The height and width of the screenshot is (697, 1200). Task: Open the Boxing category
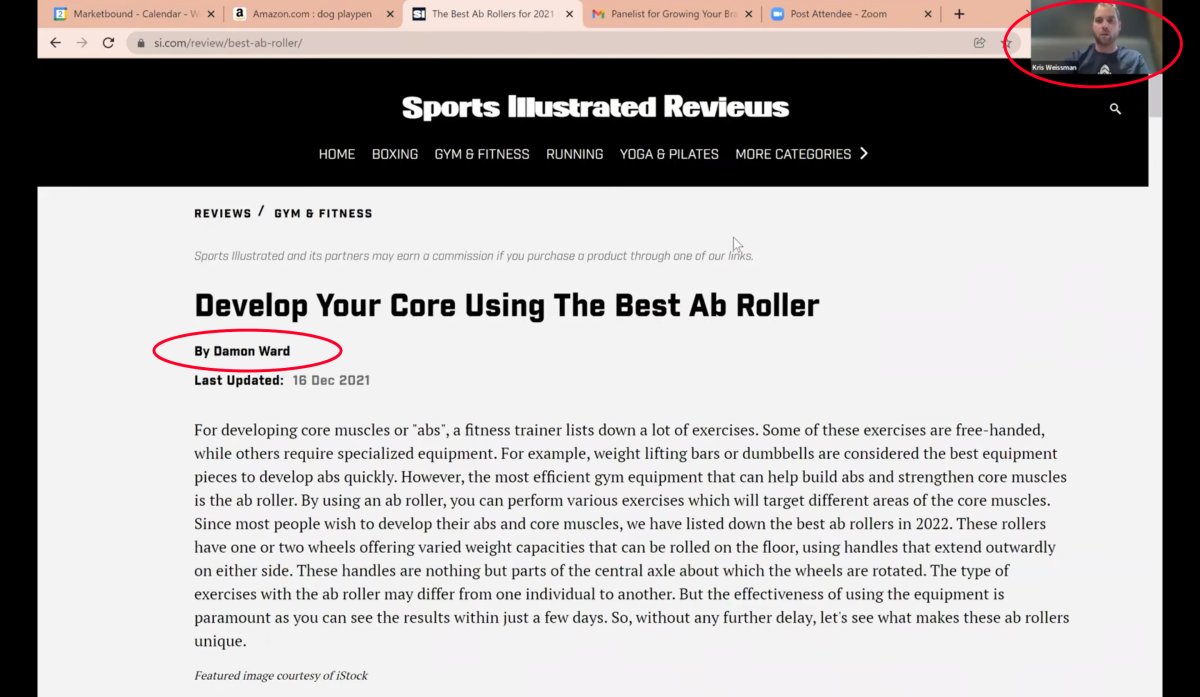(x=394, y=154)
